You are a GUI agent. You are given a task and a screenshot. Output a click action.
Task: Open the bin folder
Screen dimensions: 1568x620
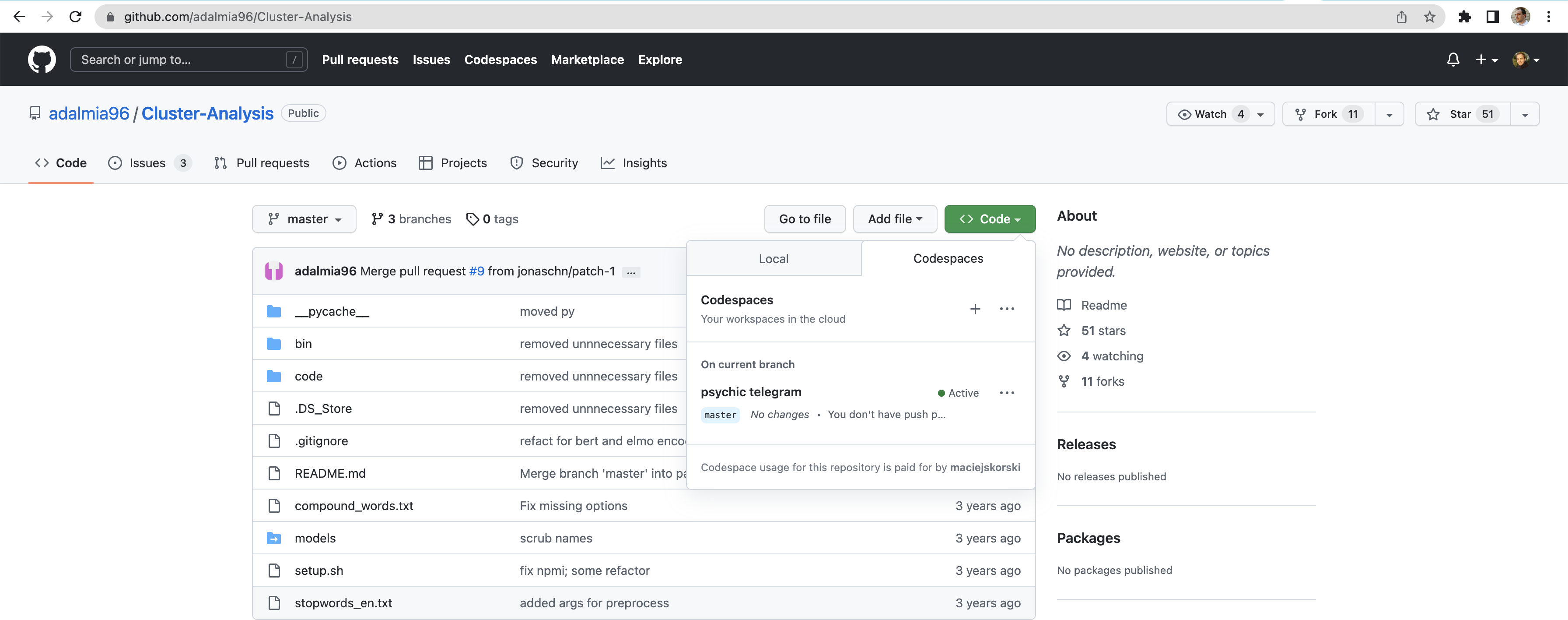[x=303, y=344]
